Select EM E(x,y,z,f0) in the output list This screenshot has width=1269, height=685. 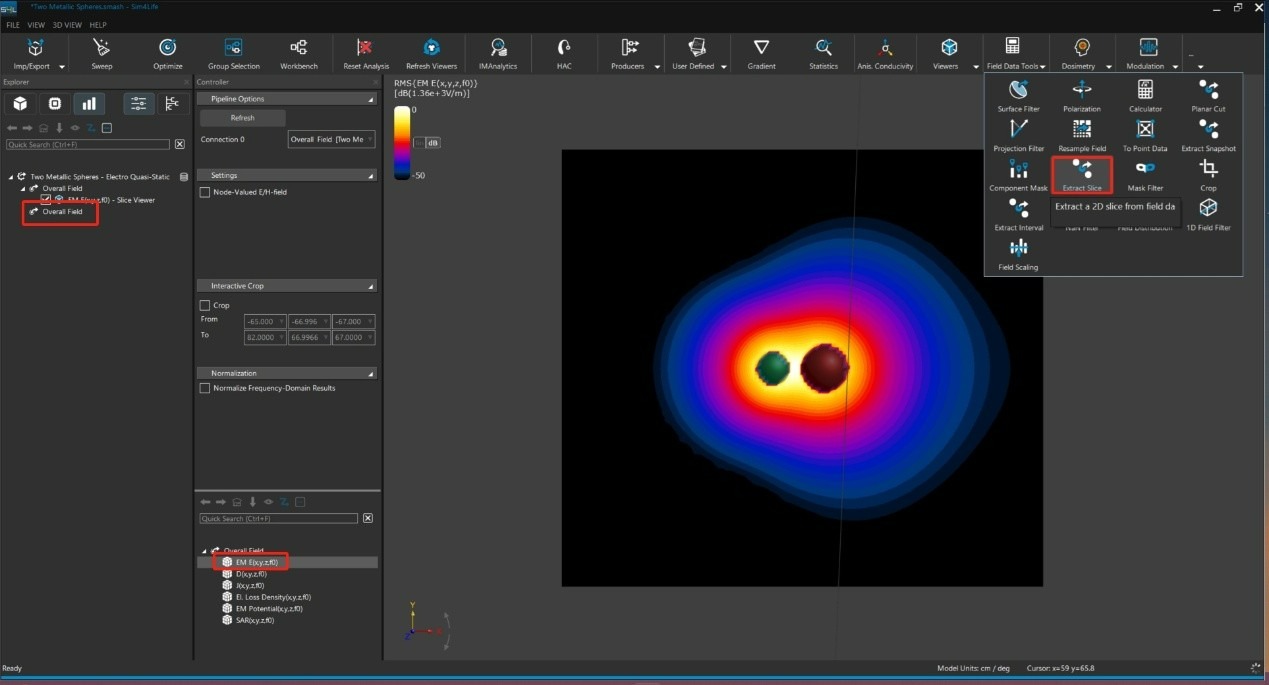pos(256,563)
